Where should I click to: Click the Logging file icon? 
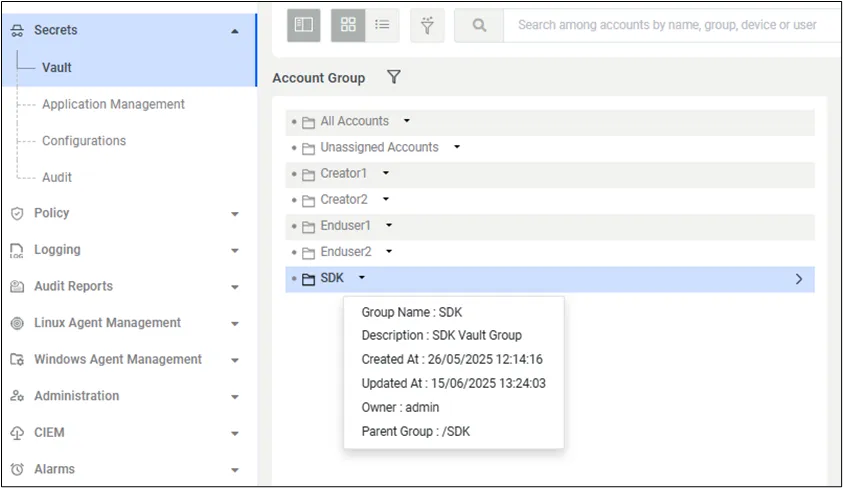(x=17, y=250)
